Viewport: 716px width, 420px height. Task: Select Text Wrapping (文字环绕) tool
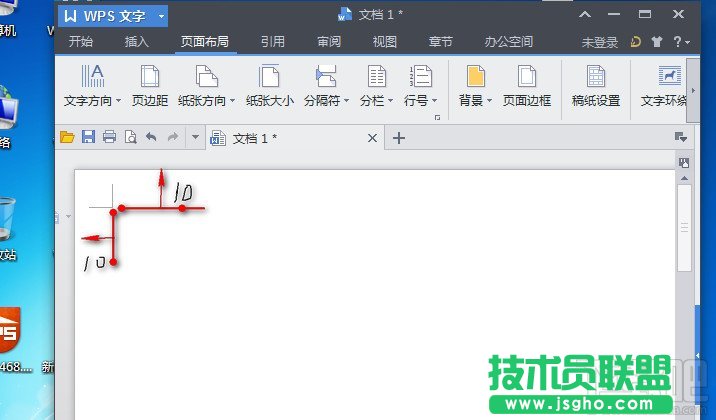663,86
